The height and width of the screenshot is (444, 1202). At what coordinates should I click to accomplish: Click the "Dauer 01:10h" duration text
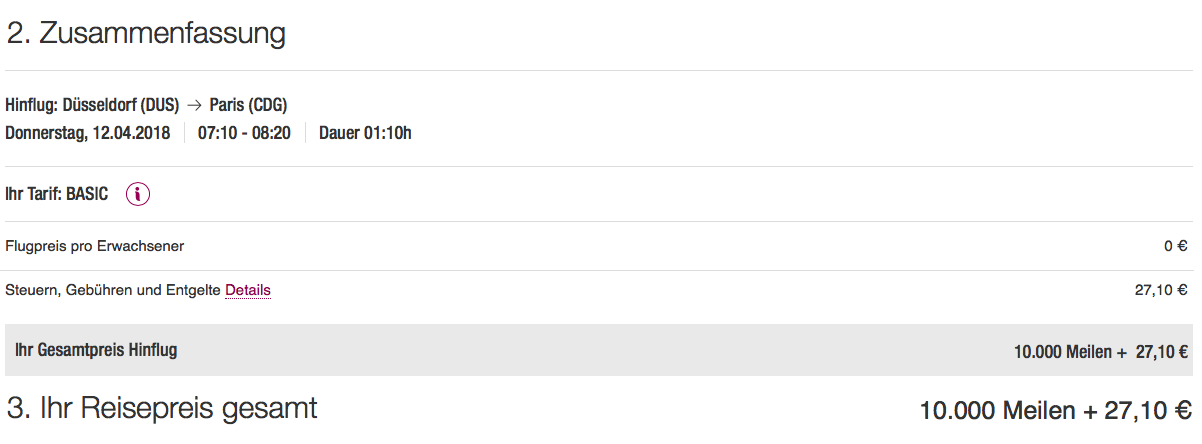pyautogui.click(x=365, y=132)
